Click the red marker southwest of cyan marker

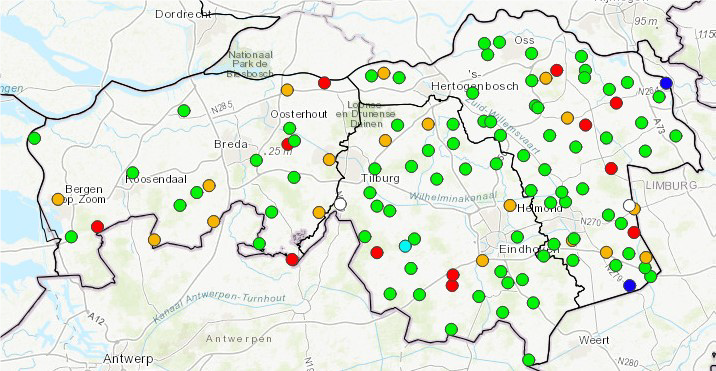(x=377, y=252)
